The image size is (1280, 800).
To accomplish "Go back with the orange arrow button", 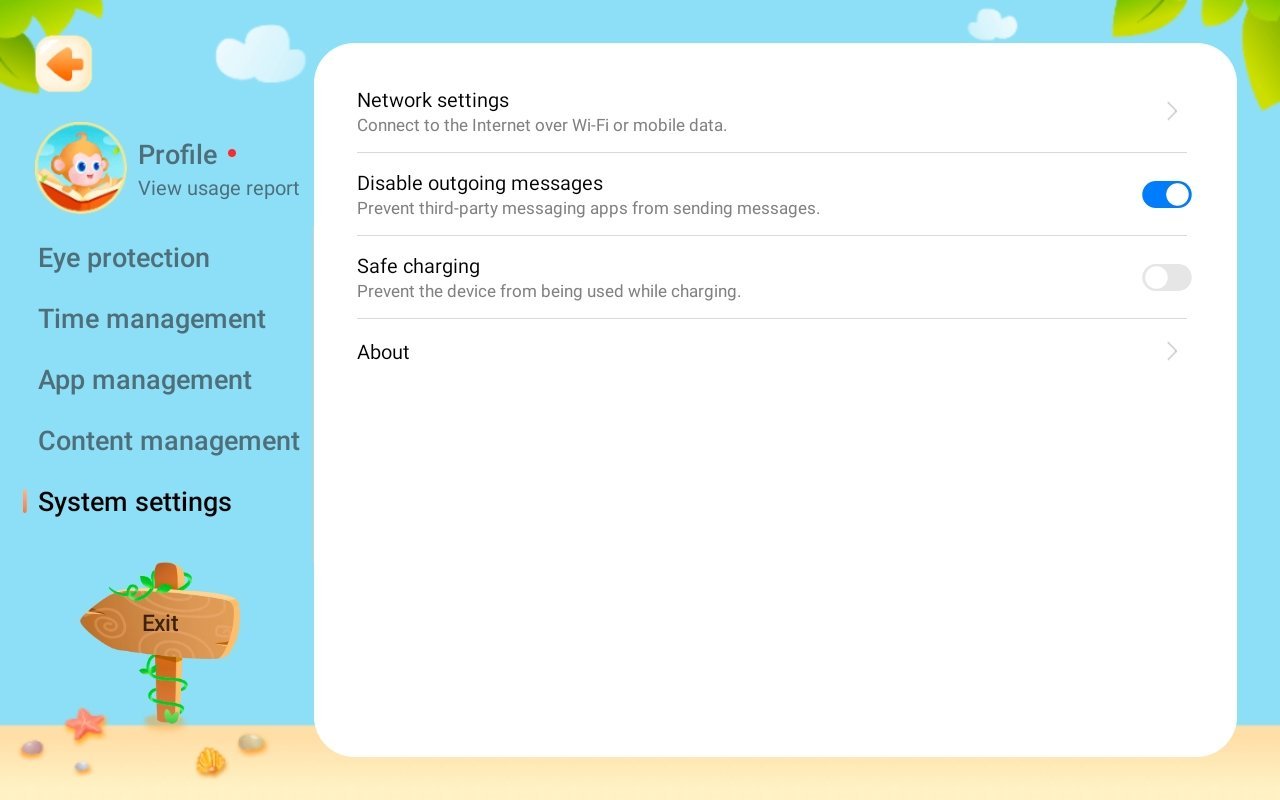I will coord(64,64).
